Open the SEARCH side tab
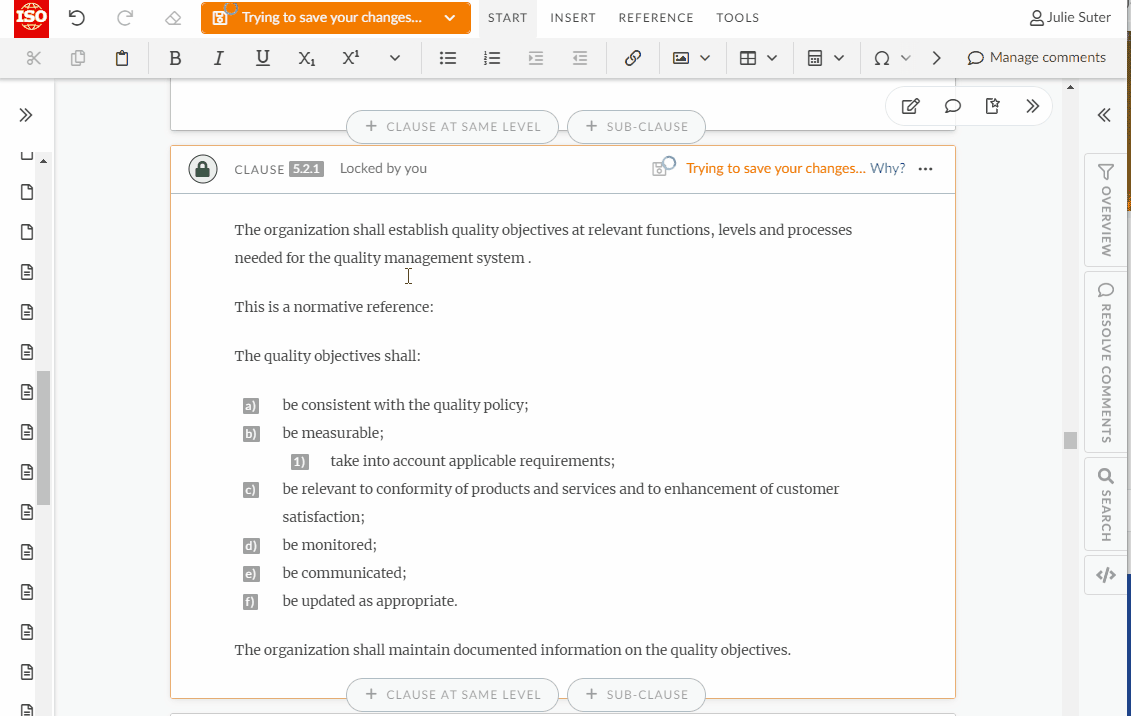Viewport: 1131px width, 716px height. [1105, 505]
